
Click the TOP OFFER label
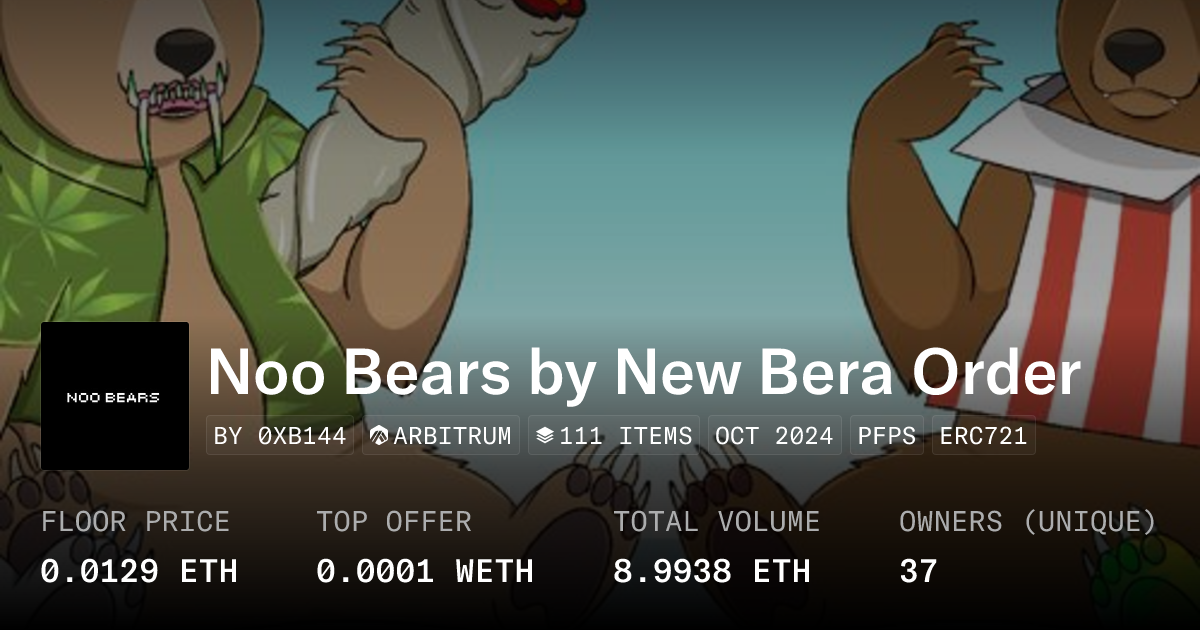click(393, 522)
